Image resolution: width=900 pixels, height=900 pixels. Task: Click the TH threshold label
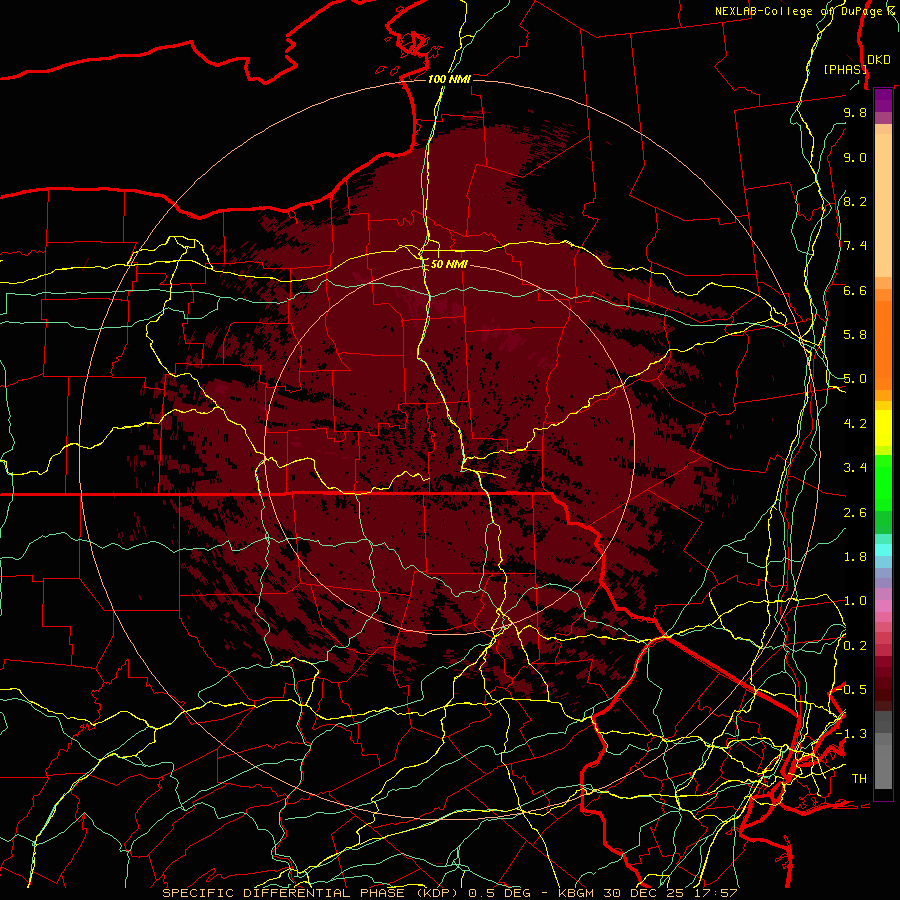[859, 779]
